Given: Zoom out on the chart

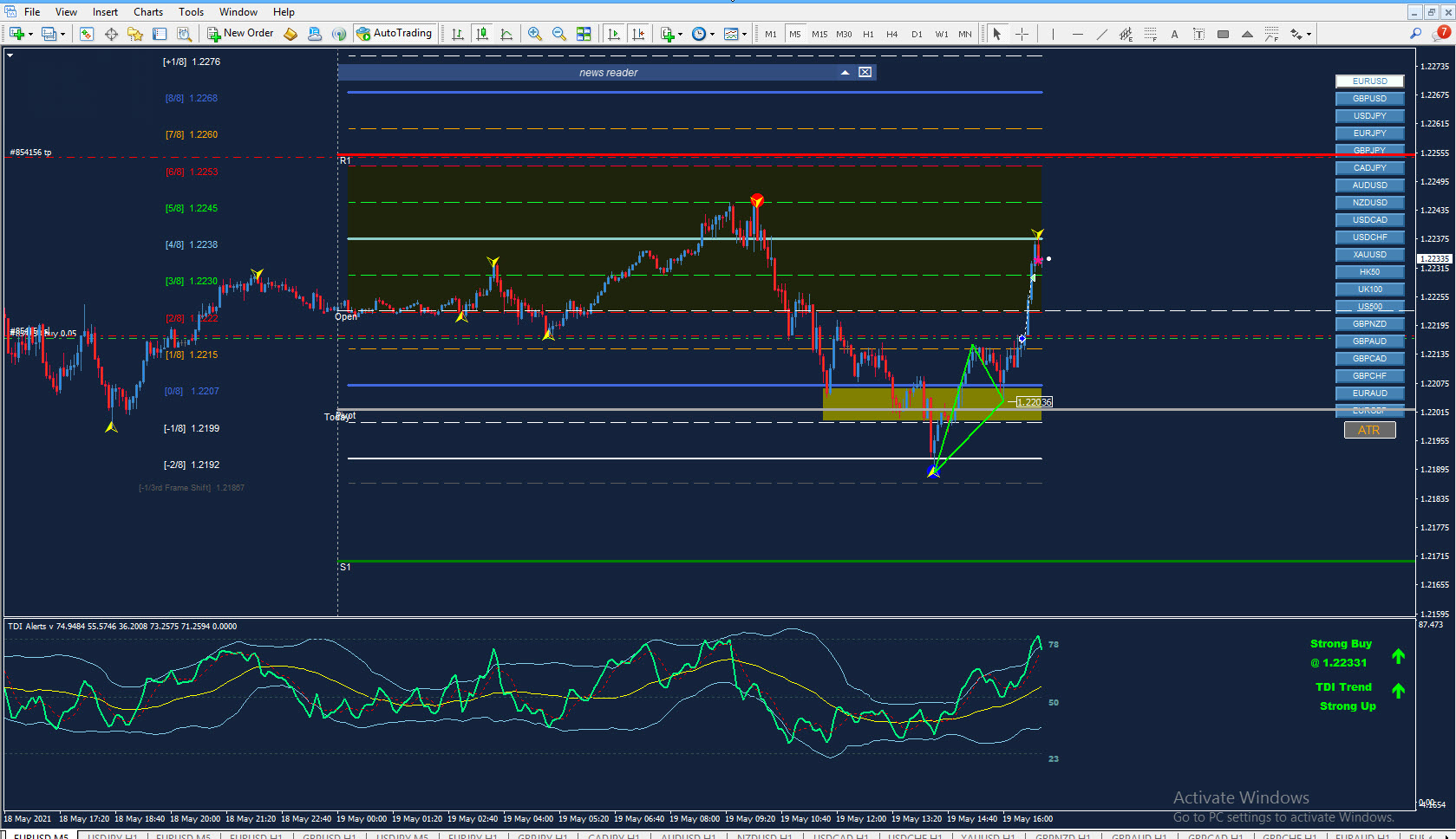Looking at the screenshot, I should point(559,34).
